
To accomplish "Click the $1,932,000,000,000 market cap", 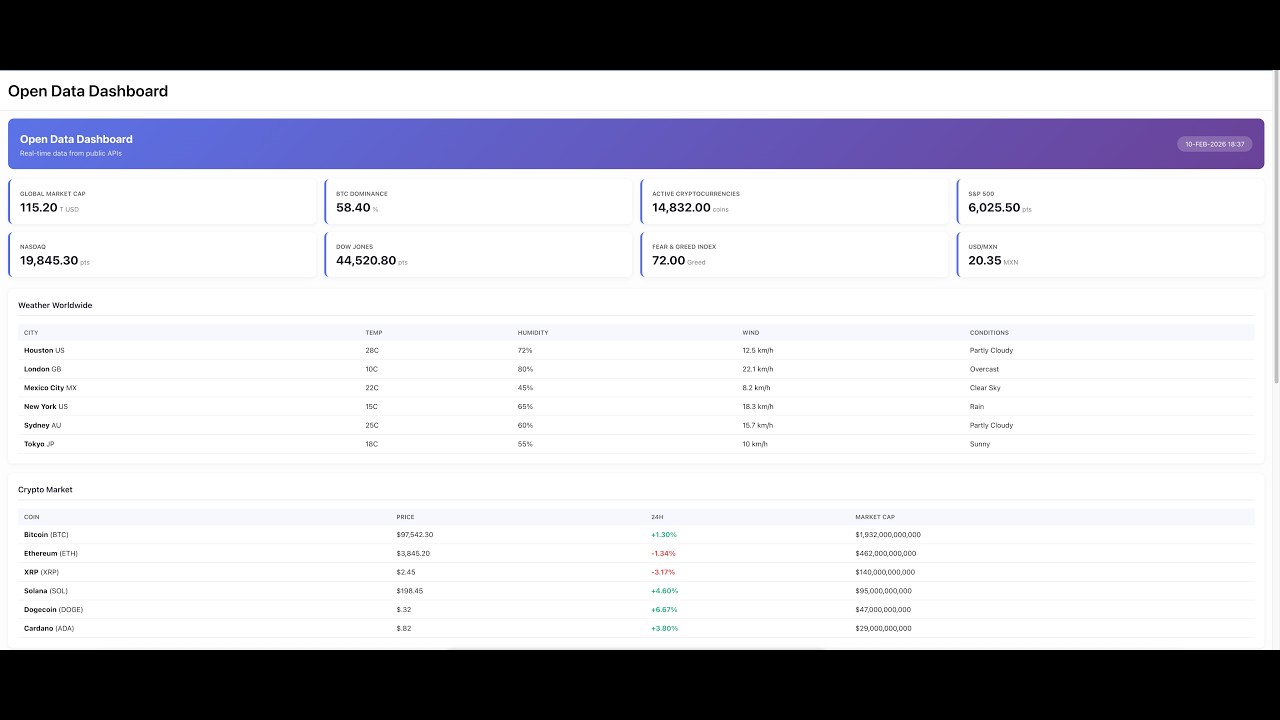I will [x=888, y=535].
